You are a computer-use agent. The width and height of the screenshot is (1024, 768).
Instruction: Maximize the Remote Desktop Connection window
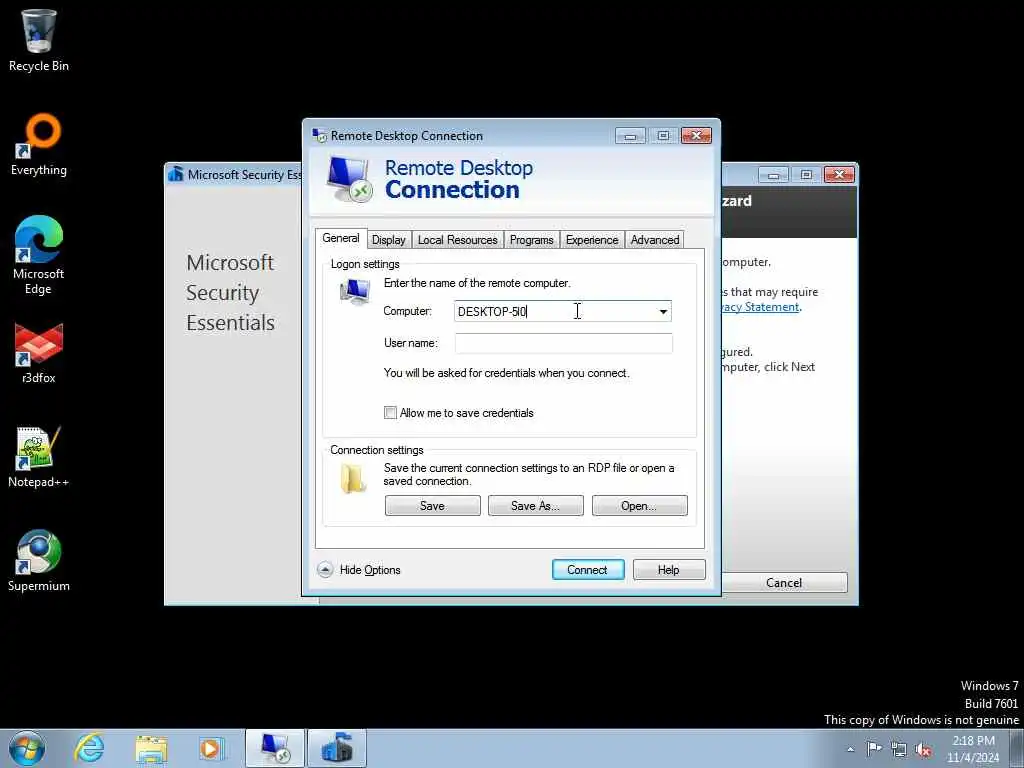663,136
